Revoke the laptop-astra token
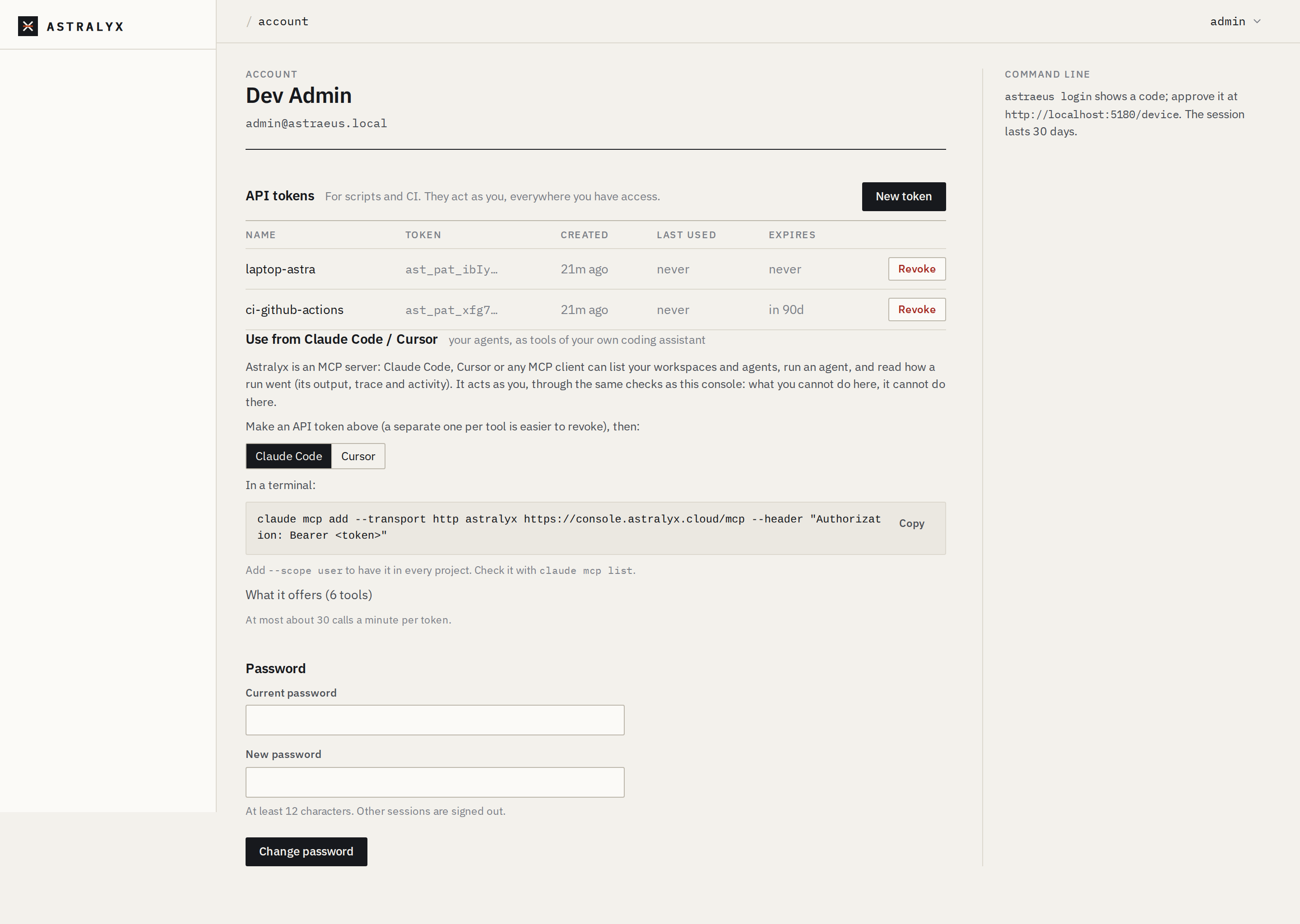 (916, 269)
